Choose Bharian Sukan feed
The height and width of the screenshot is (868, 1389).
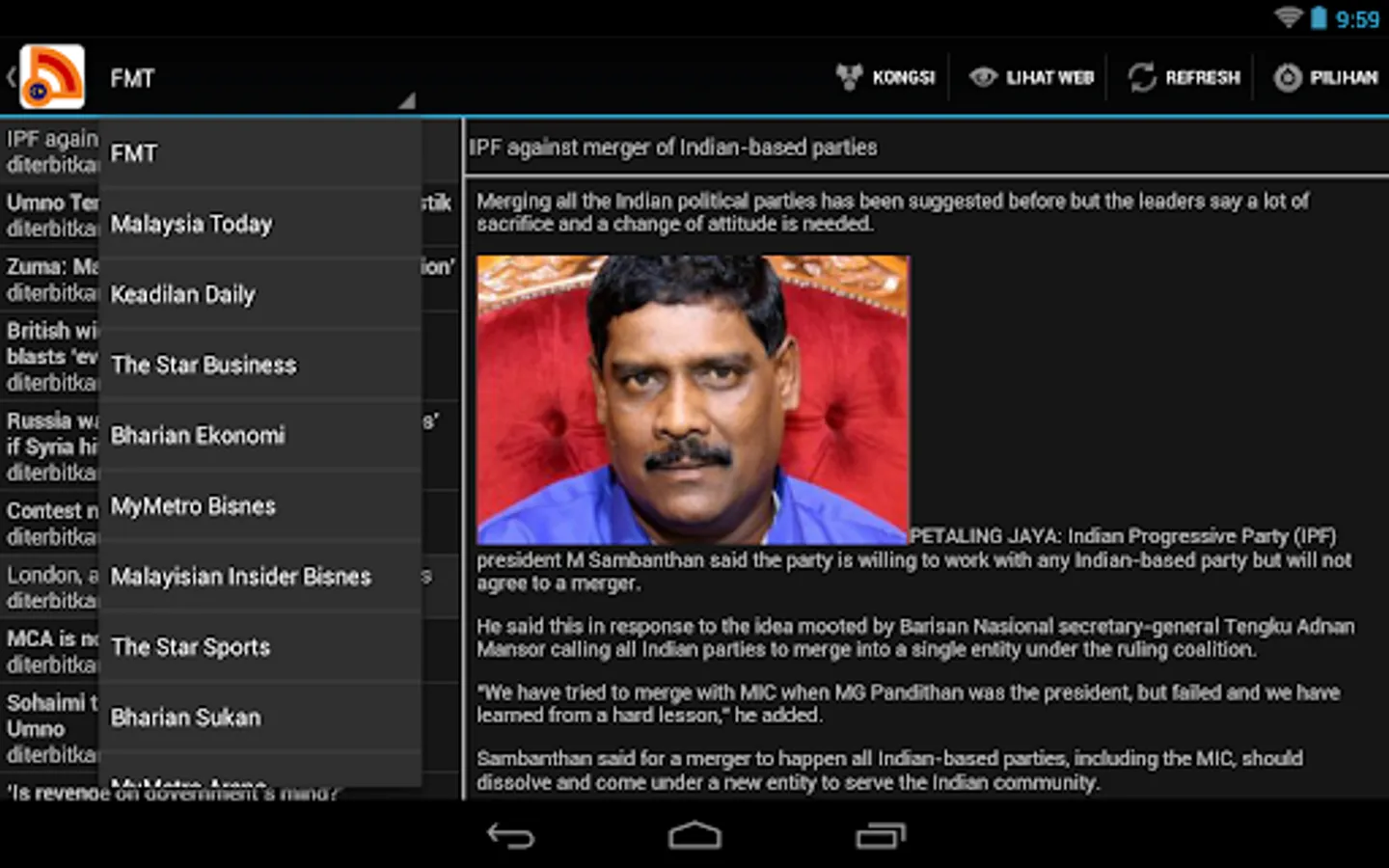(260, 717)
